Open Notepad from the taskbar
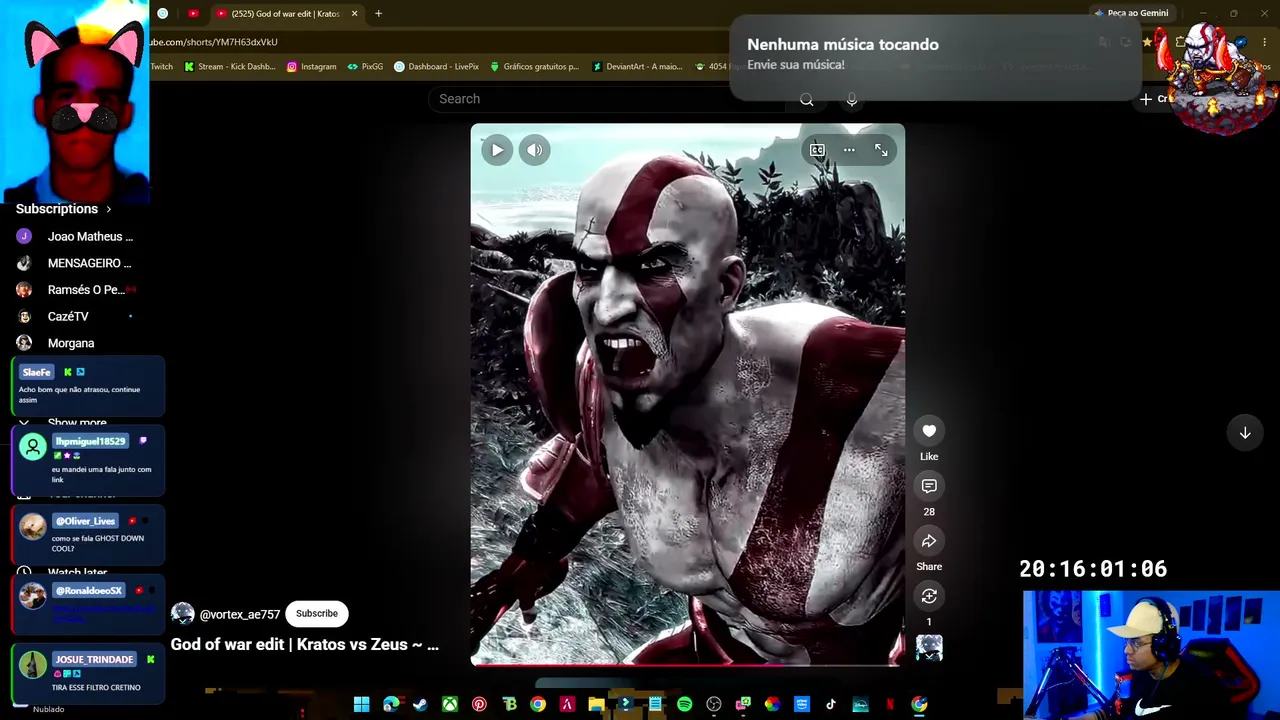The width and height of the screenshot is (1280, 720). (x=655, y=704)
